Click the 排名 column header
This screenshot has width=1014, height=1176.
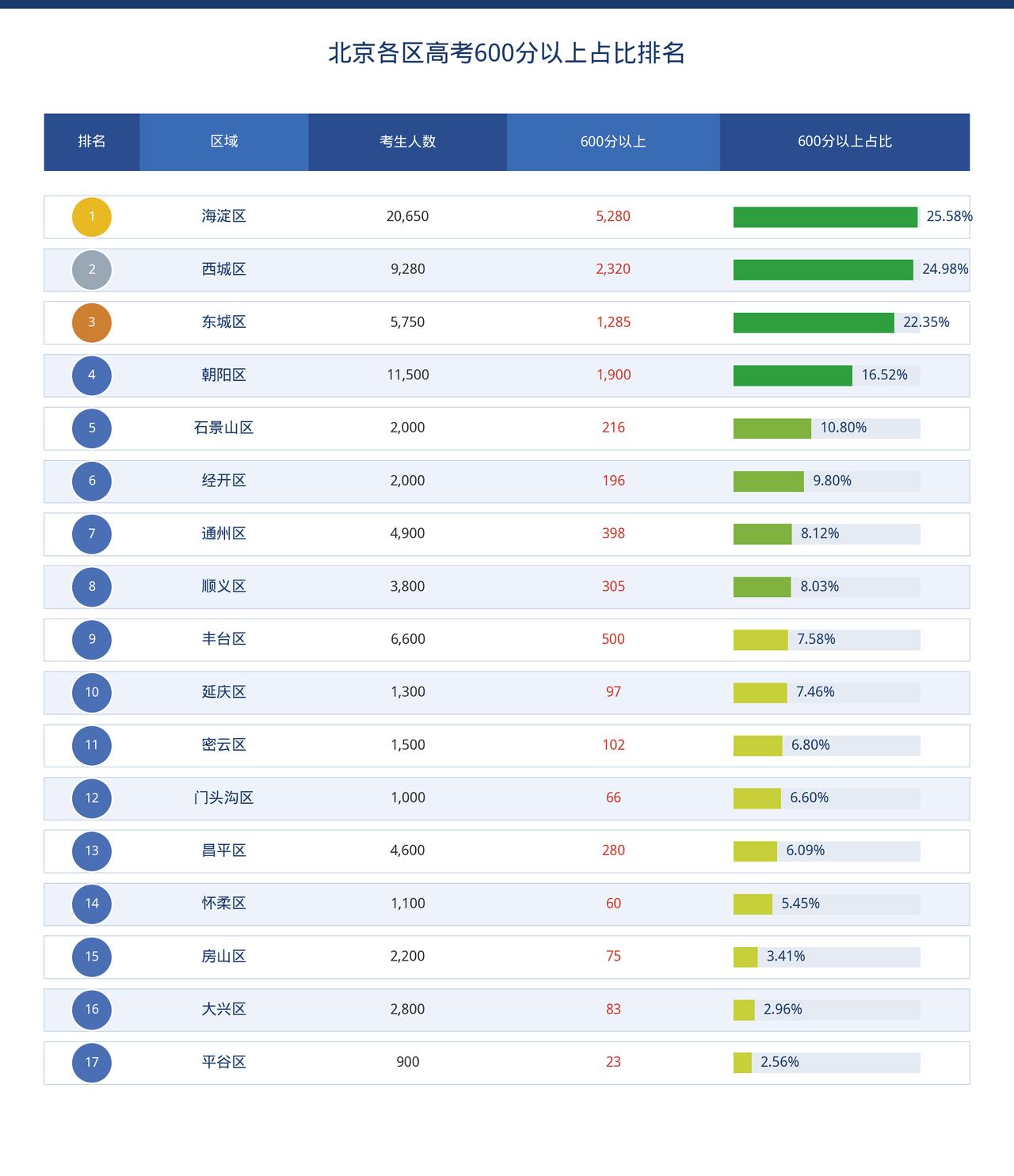point(92,142)
